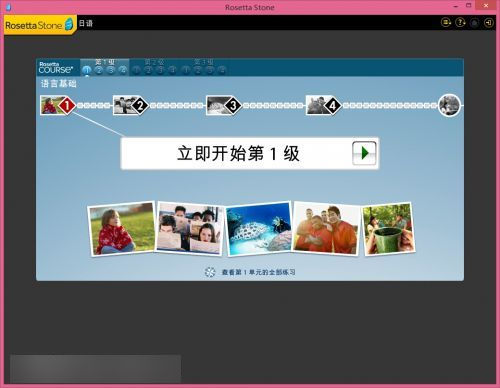Start level 1 with the green play button
The image size is (500, 388).
(364, 153)
